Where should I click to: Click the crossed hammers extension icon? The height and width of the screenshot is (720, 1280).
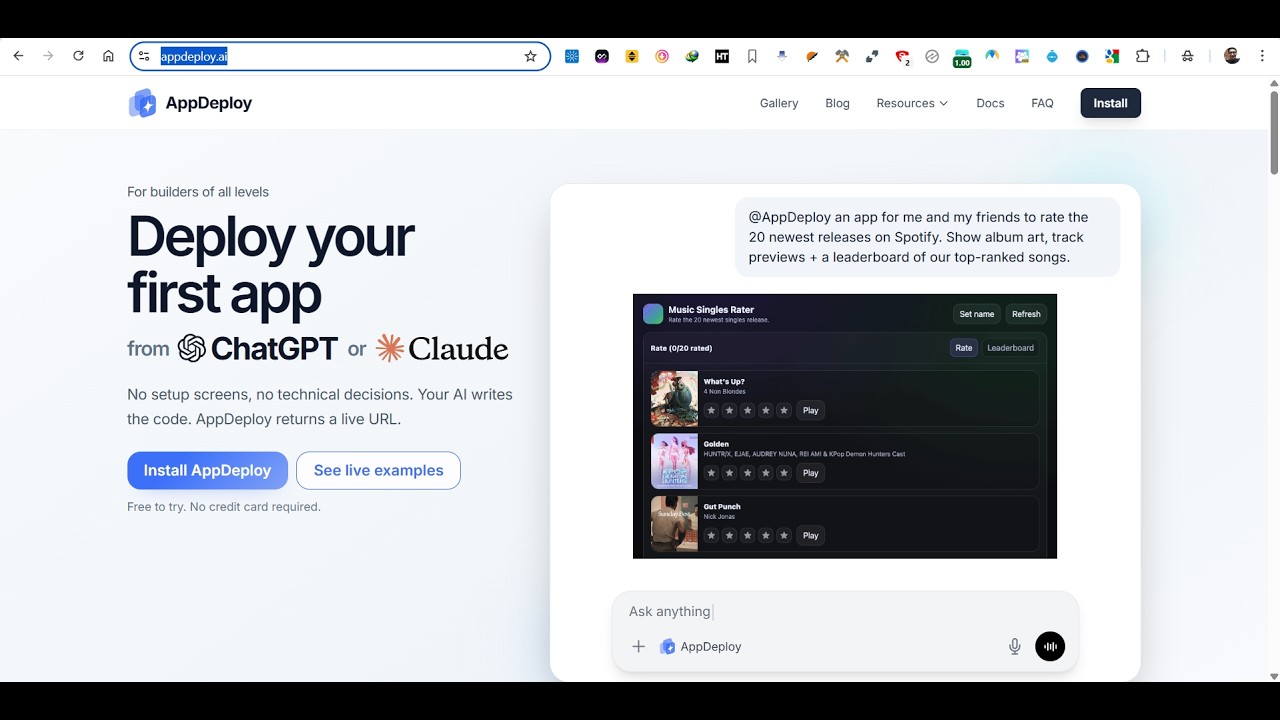842,56
